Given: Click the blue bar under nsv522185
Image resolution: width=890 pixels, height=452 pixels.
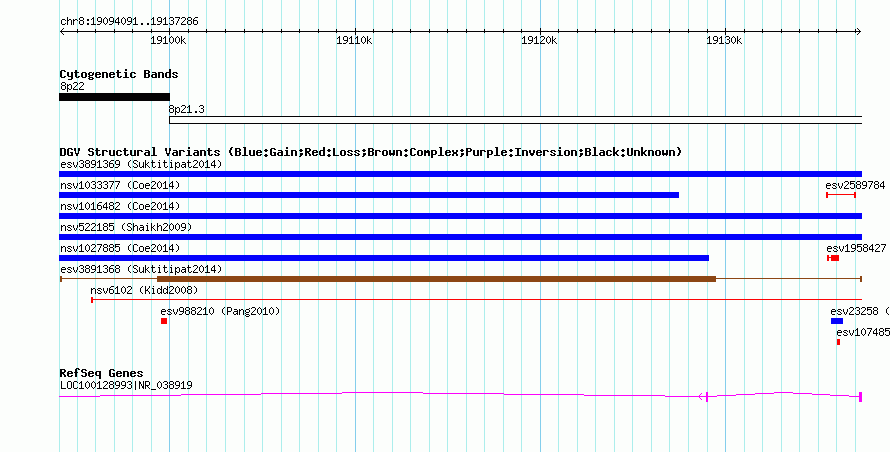Looking at the screenshot, I should point(461,237).
